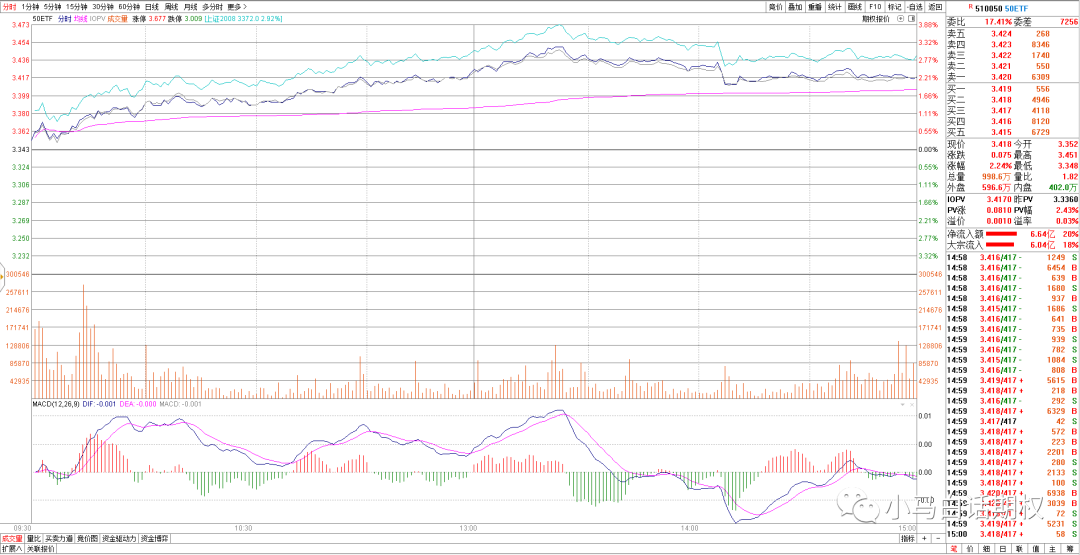Select the 15分钟 period

pos(76,7)
